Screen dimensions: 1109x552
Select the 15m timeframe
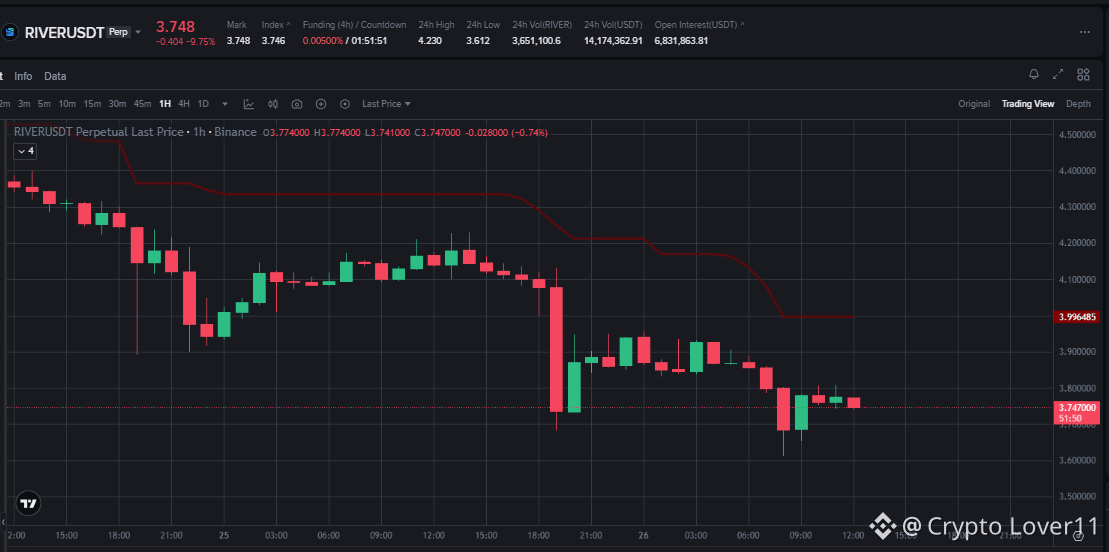click(92, 104)
